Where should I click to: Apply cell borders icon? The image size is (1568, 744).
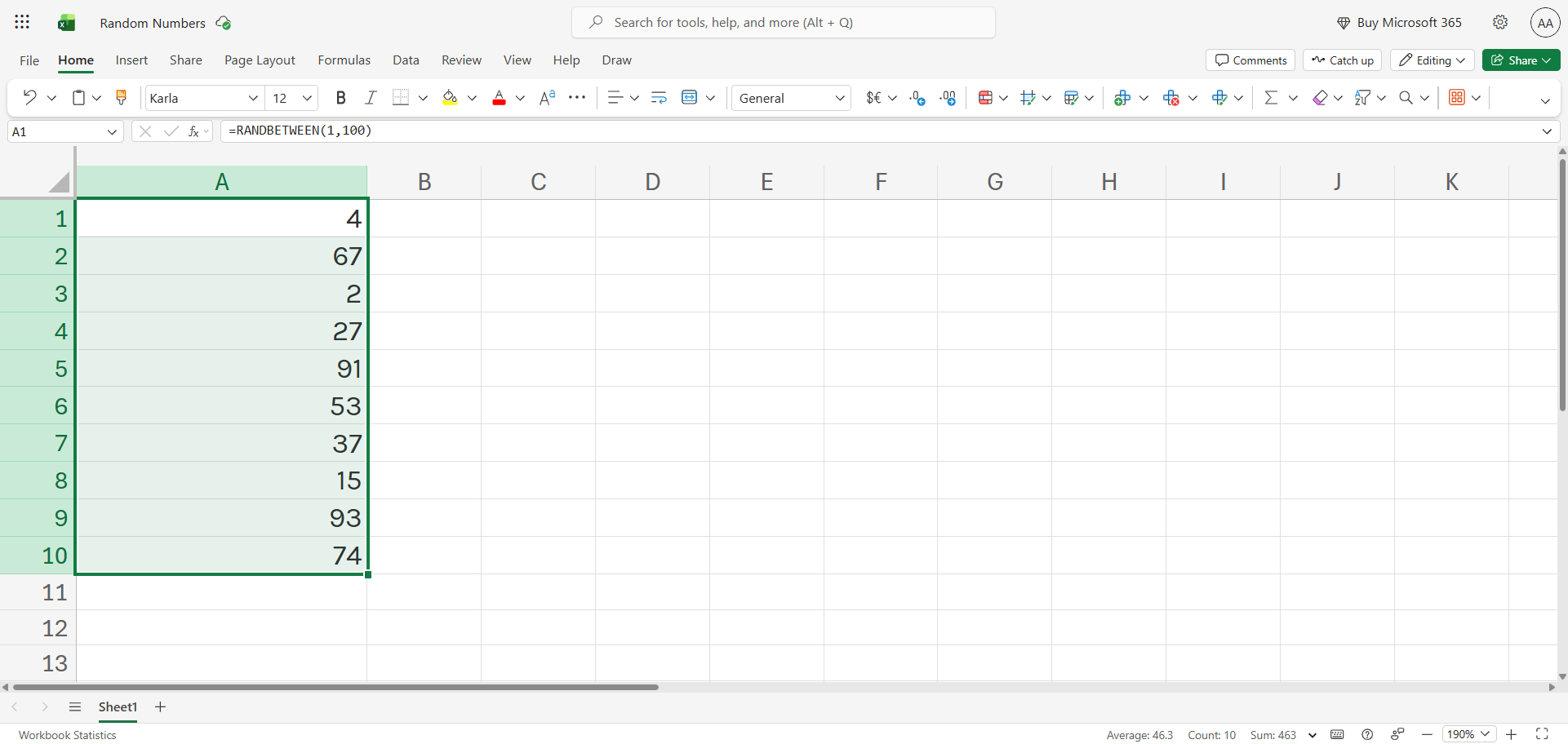coord(400,98)
